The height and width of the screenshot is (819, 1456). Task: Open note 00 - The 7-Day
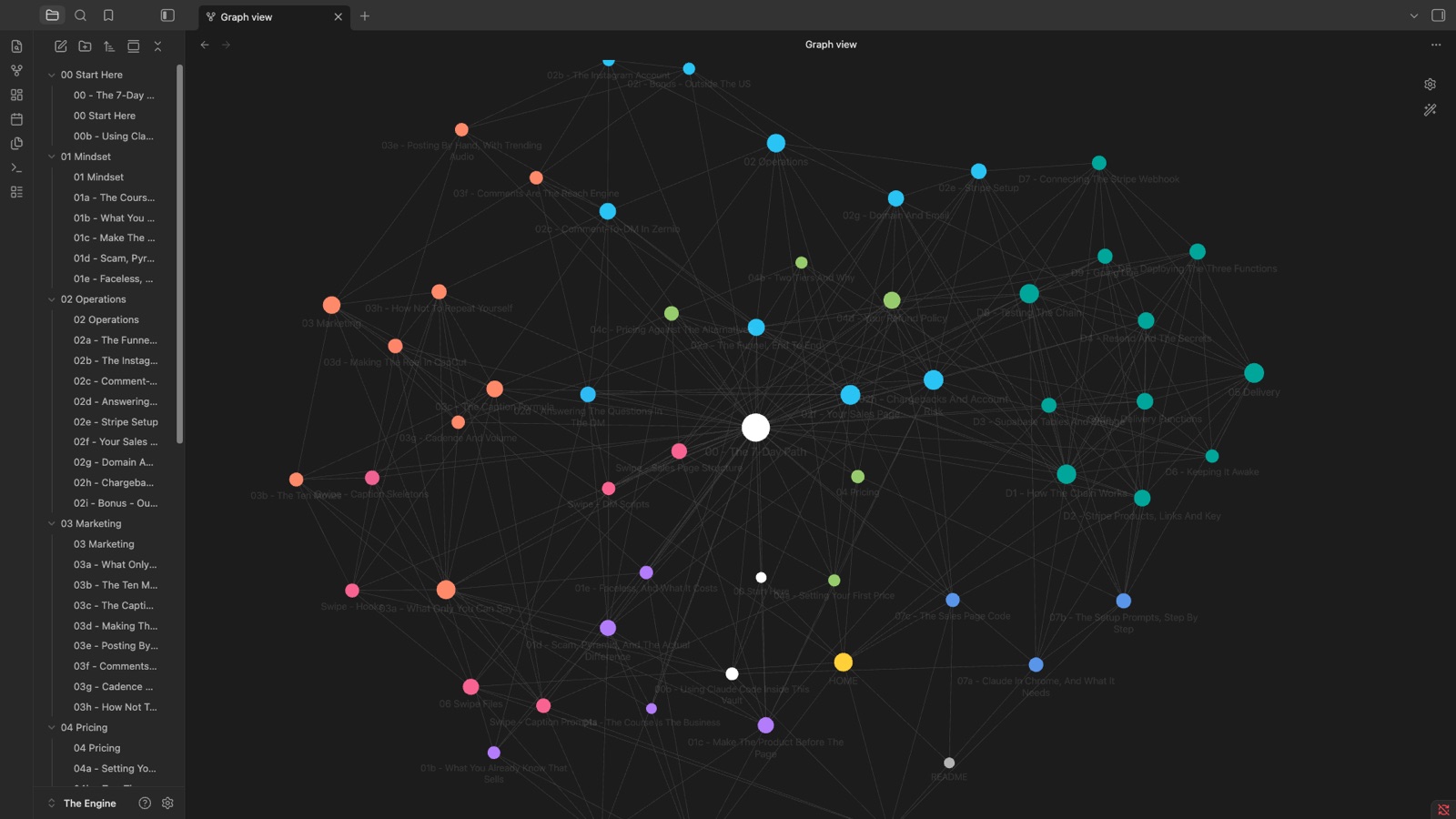pos(114,96)
